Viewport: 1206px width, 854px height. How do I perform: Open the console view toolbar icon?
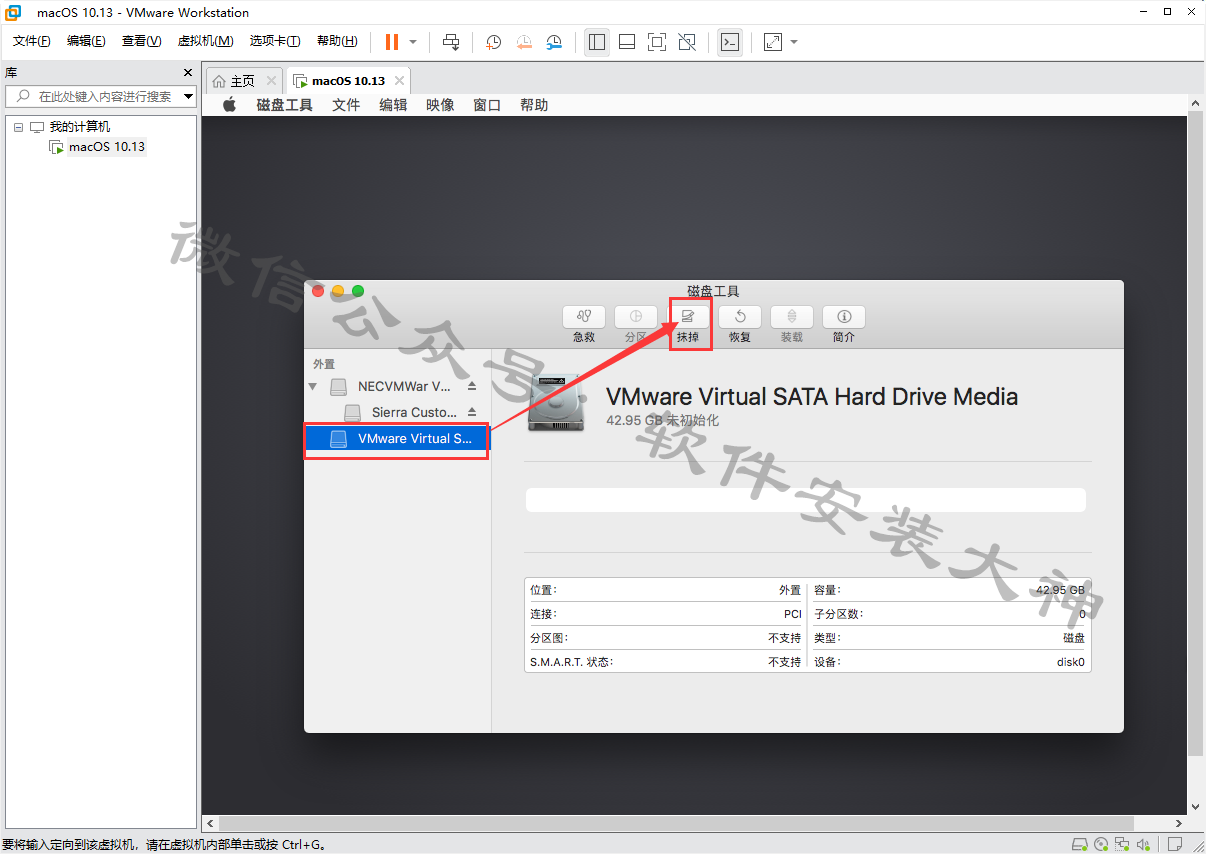click(730, 42)
